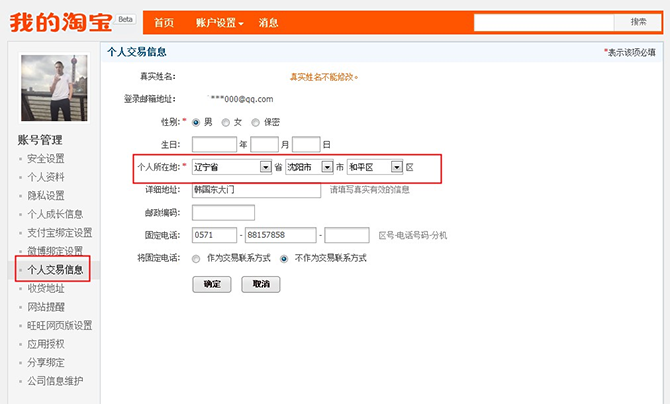Click the 搜索 button
670x404 pixels.
(x=638, y=22)
